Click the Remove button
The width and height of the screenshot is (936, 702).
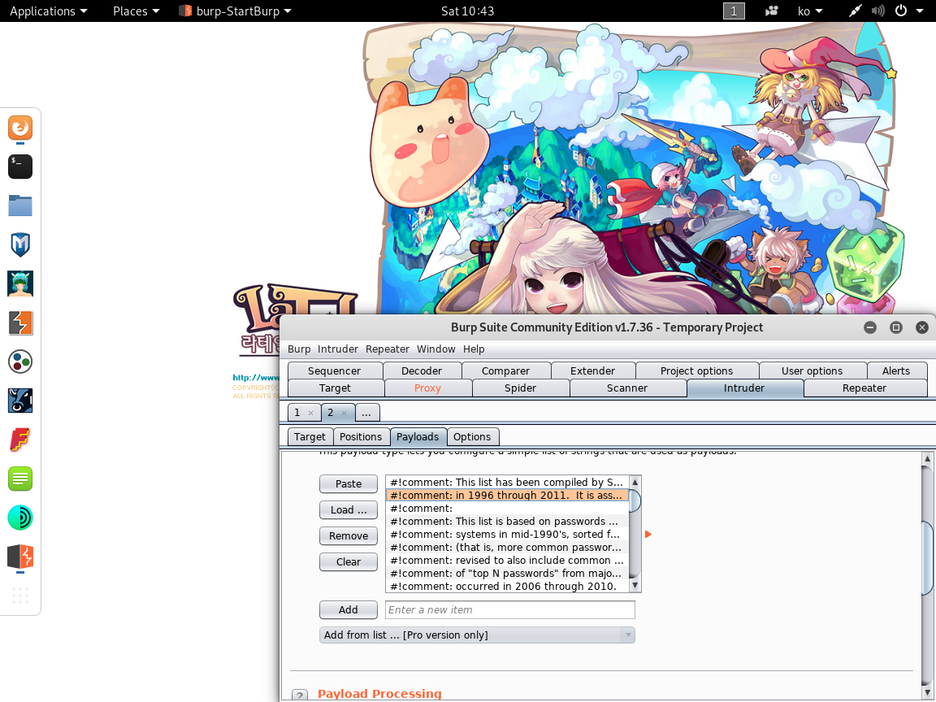[348, 536]
